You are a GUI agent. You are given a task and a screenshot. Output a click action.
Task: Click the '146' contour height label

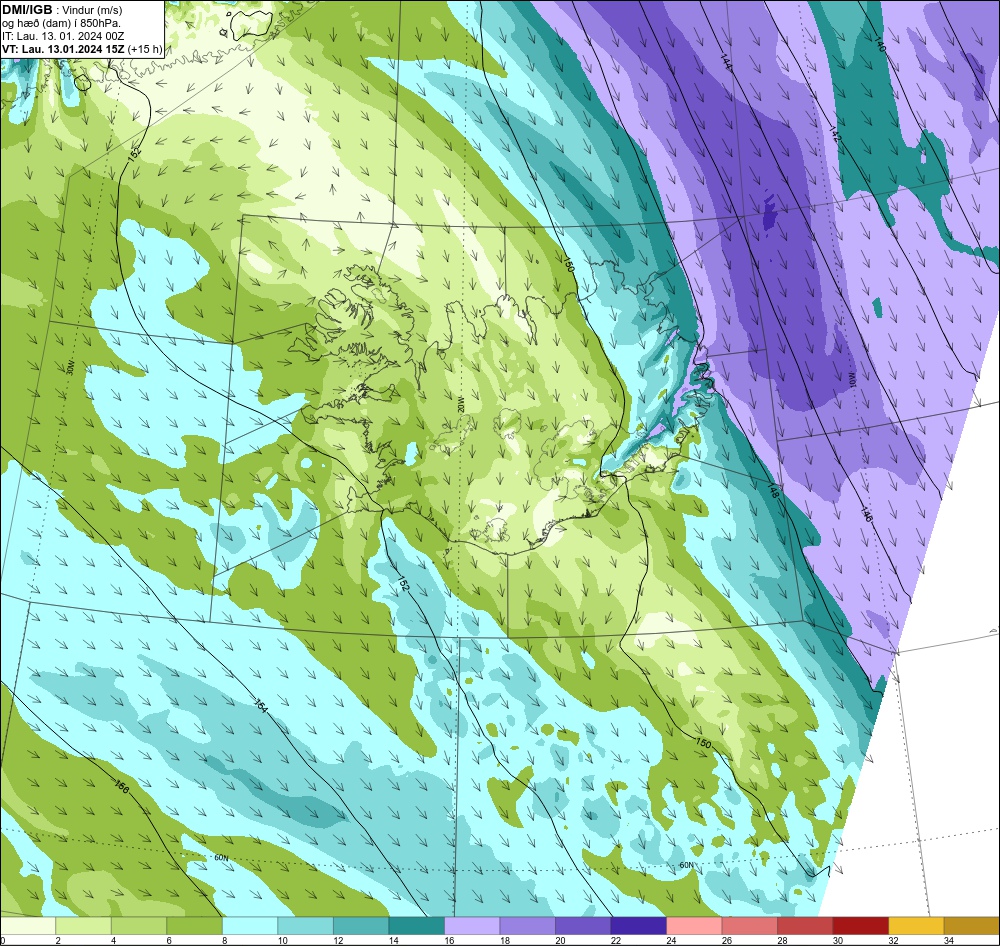tap(865, 514)
